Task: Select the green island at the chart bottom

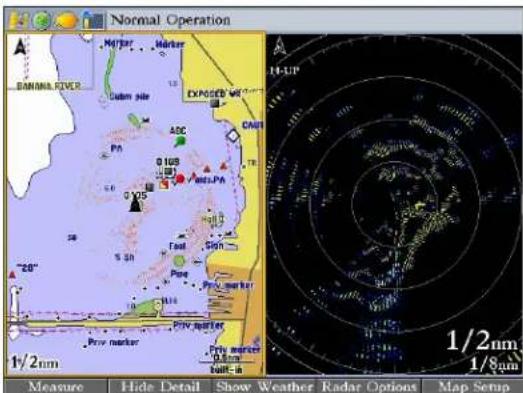Action: pyautogui.click(x=147, y=308)
